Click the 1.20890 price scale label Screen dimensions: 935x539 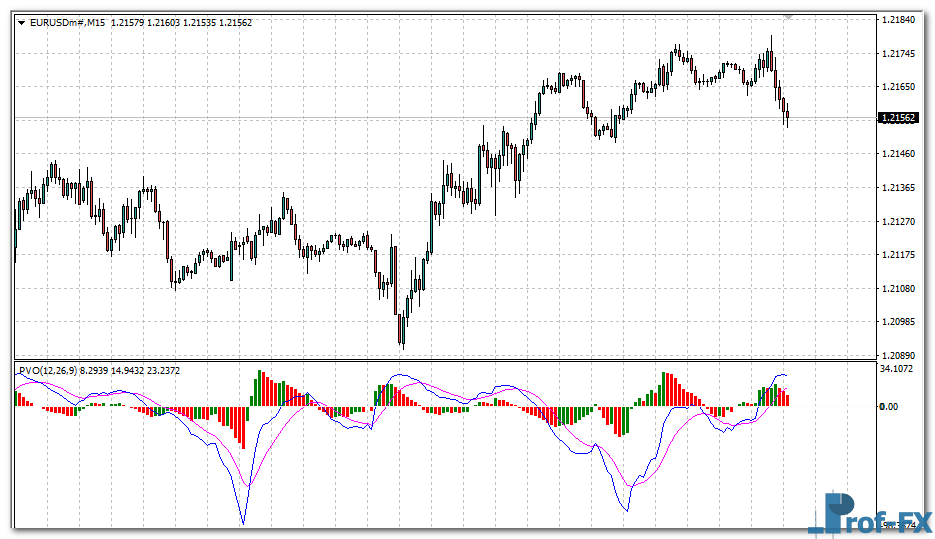pos(900,356)
